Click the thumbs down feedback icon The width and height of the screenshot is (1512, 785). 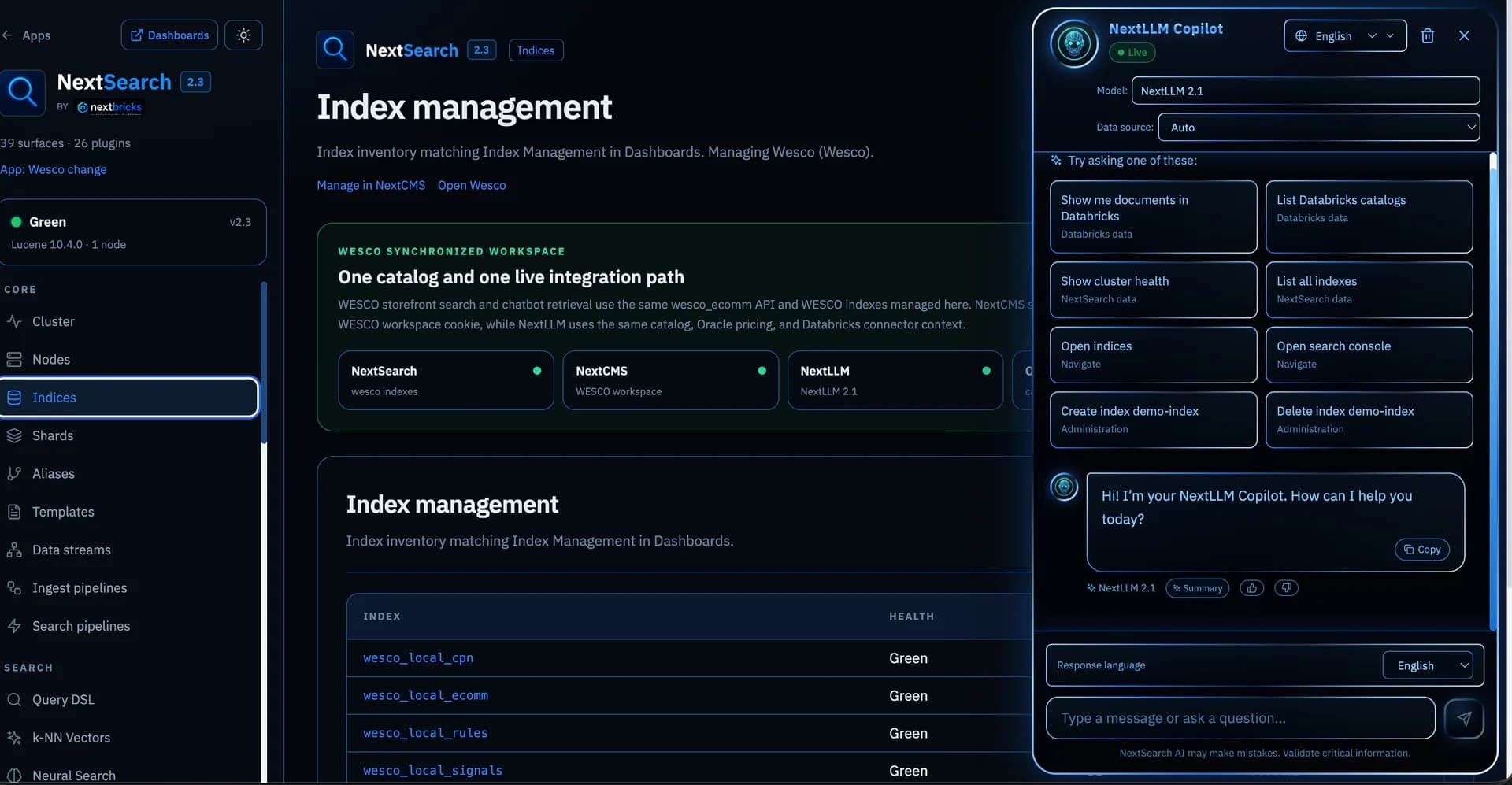pyautogui.click(x=1286, y=588)
